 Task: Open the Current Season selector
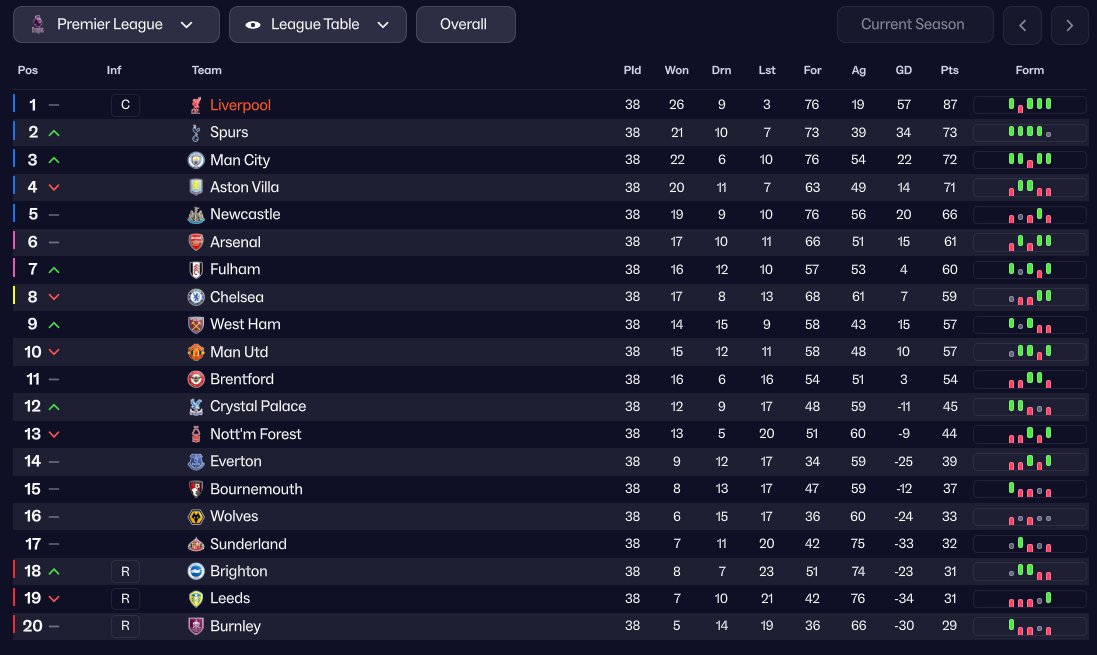click(x=914, y=25)
